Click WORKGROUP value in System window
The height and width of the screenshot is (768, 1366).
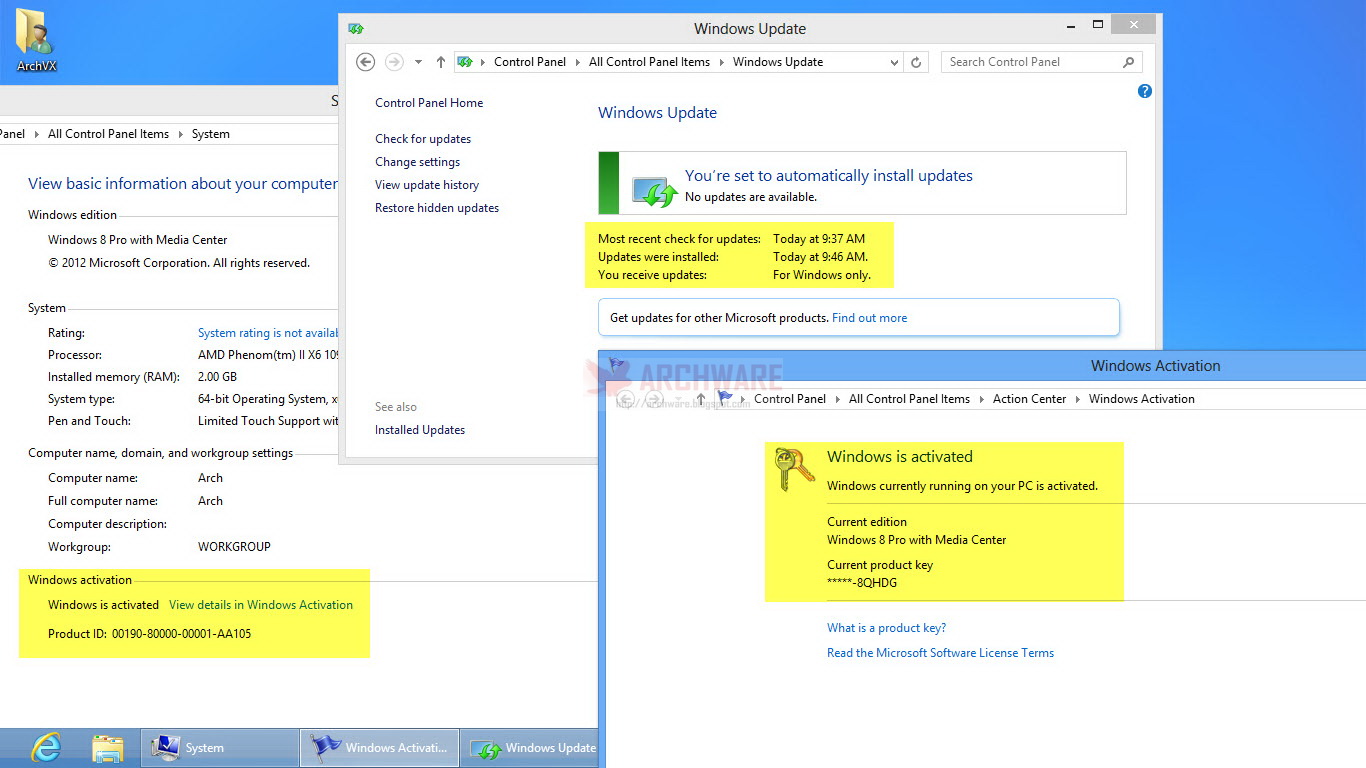[234, 547]
